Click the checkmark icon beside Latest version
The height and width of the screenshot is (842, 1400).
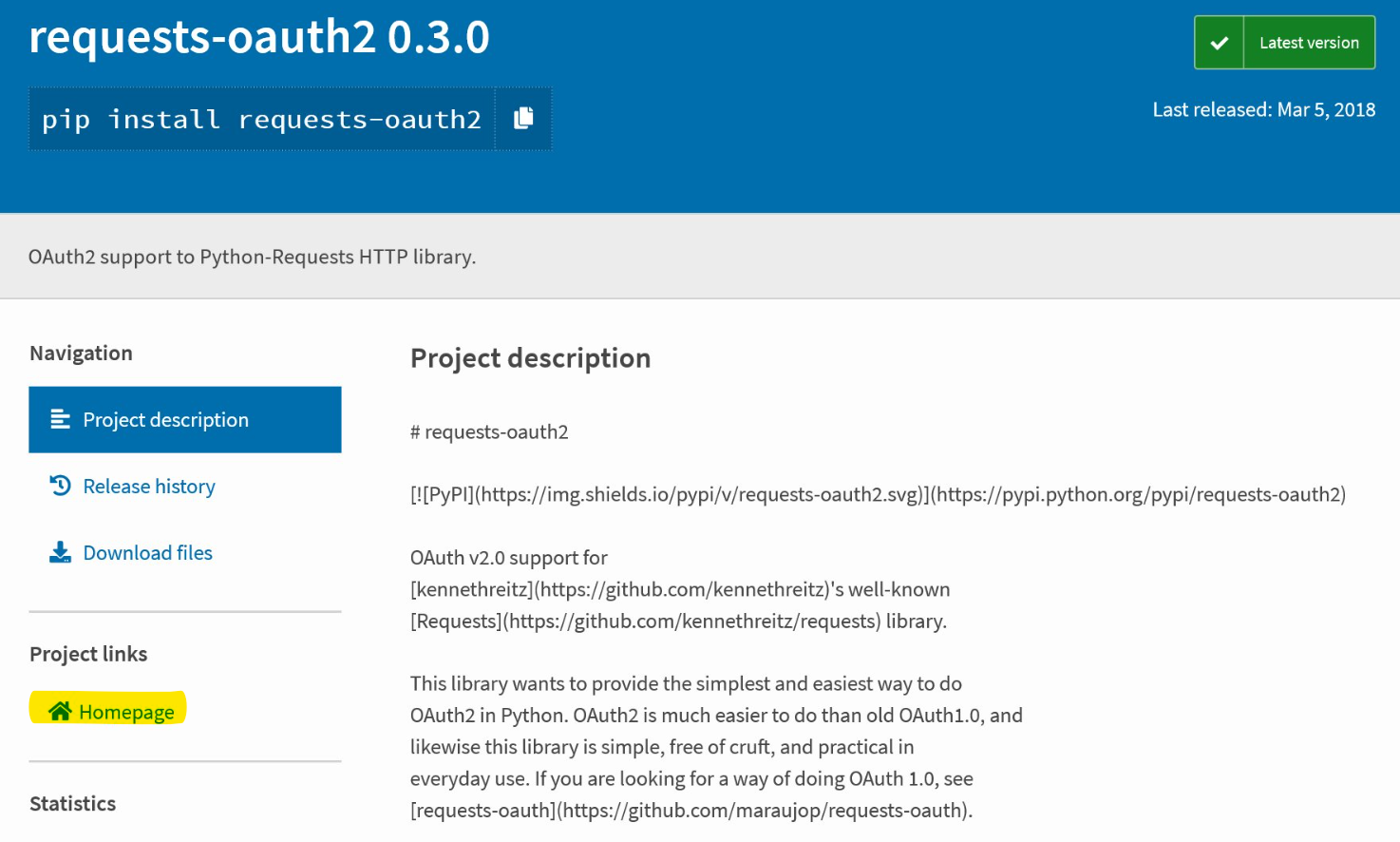[x=1220, y=43]
